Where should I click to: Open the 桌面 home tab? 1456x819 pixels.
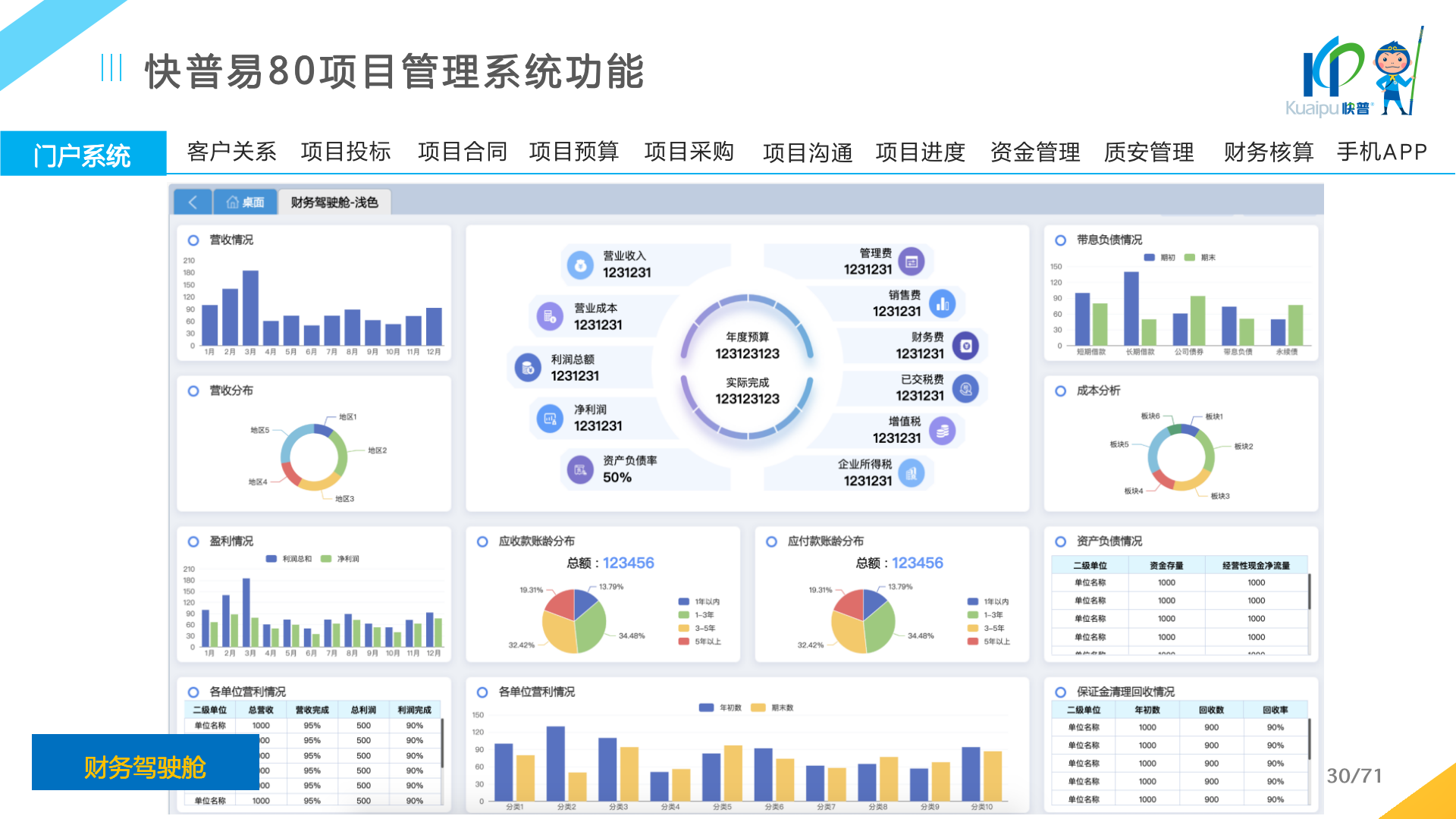point(245,202)
